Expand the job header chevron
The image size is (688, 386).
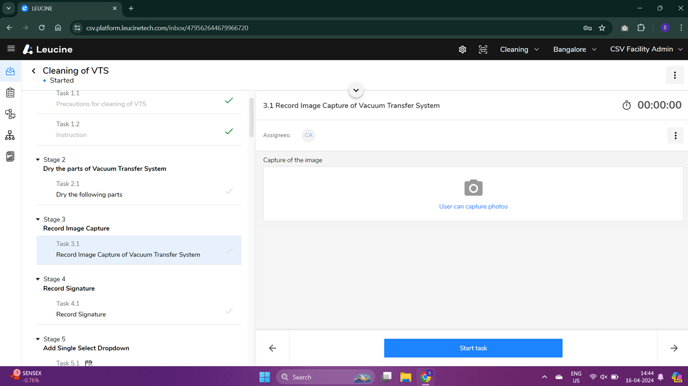point(356,90)
